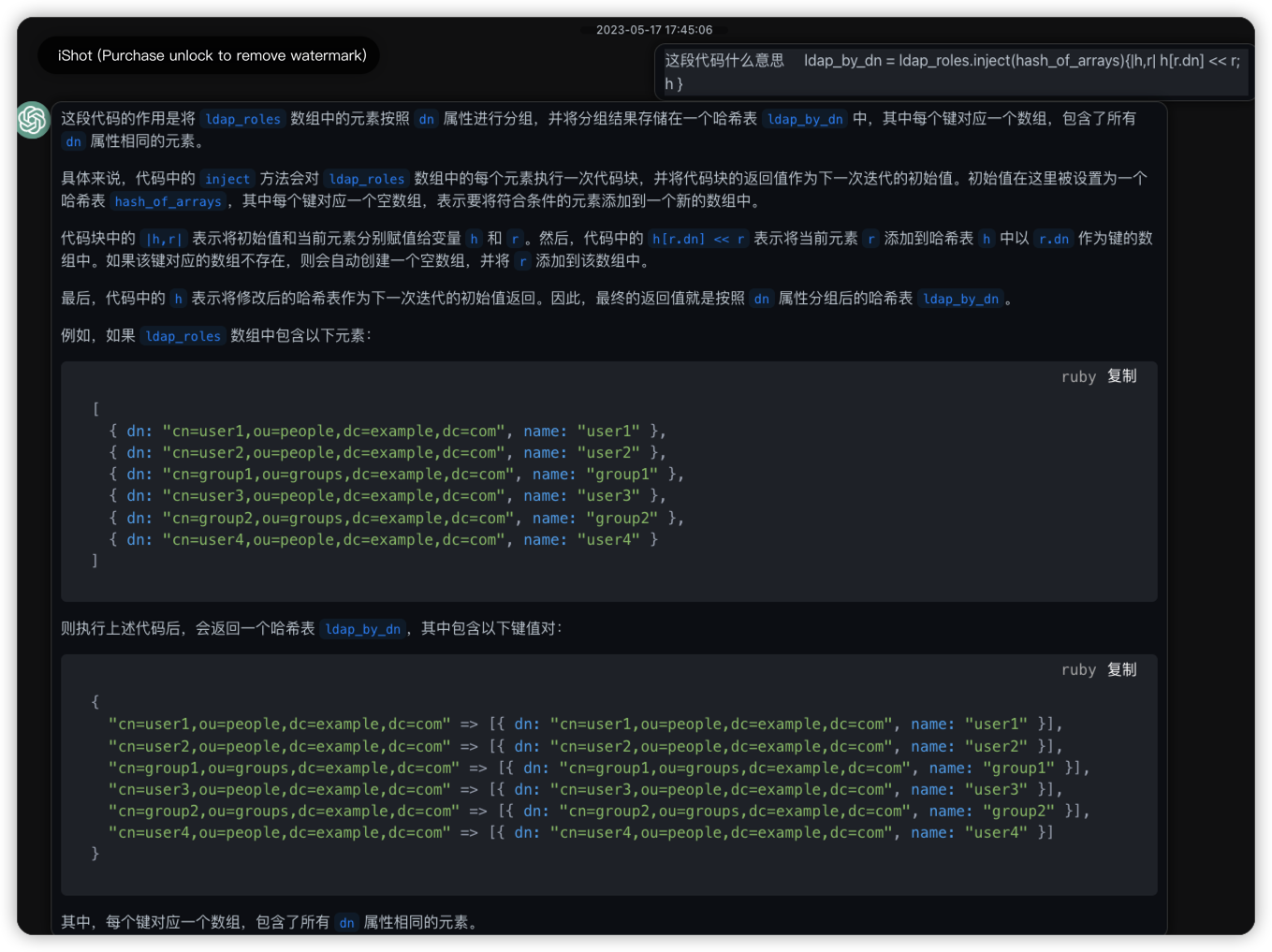This screenshot has width=1272, height=952.
Task: Click ldap_by_dn chip above second code block
Action: point(363,629)
